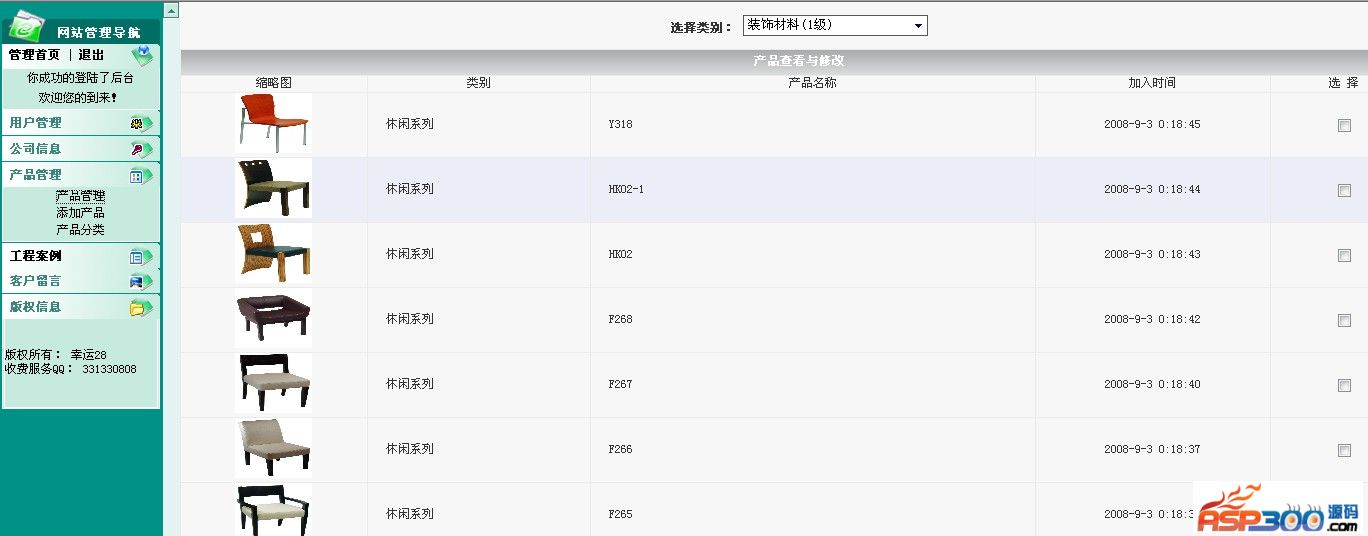Check the box for product HK02
Viewport: 1368px width, 536px height.
coord(1344,255)
